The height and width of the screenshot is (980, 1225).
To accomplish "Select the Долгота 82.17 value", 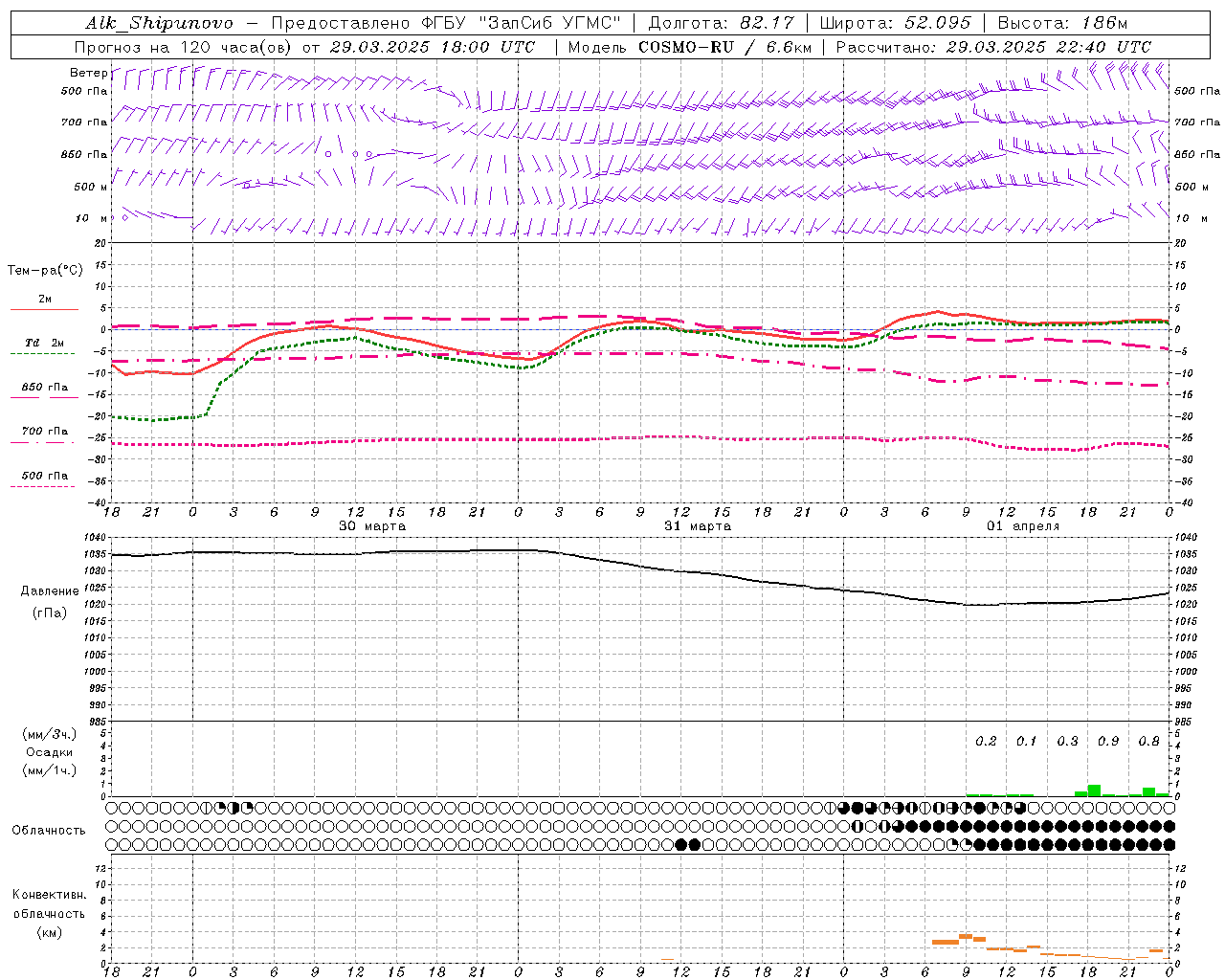I will [775, 23].
